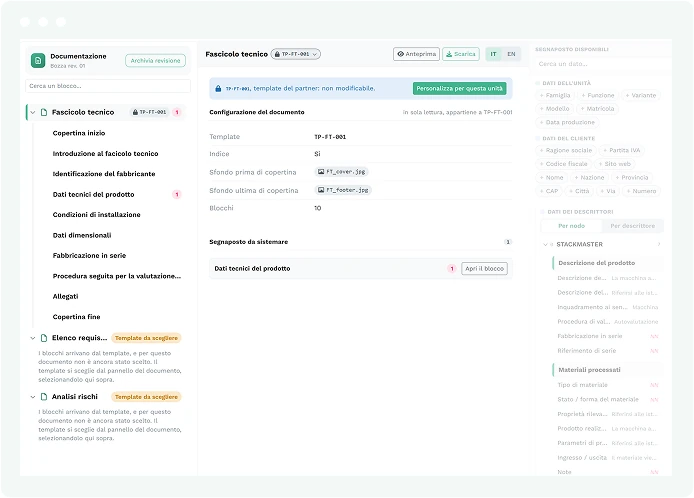This screenshot has height=498, width=694.
Task: Collapse the STACKMASTER node chevron
Action: pos(545,244)
